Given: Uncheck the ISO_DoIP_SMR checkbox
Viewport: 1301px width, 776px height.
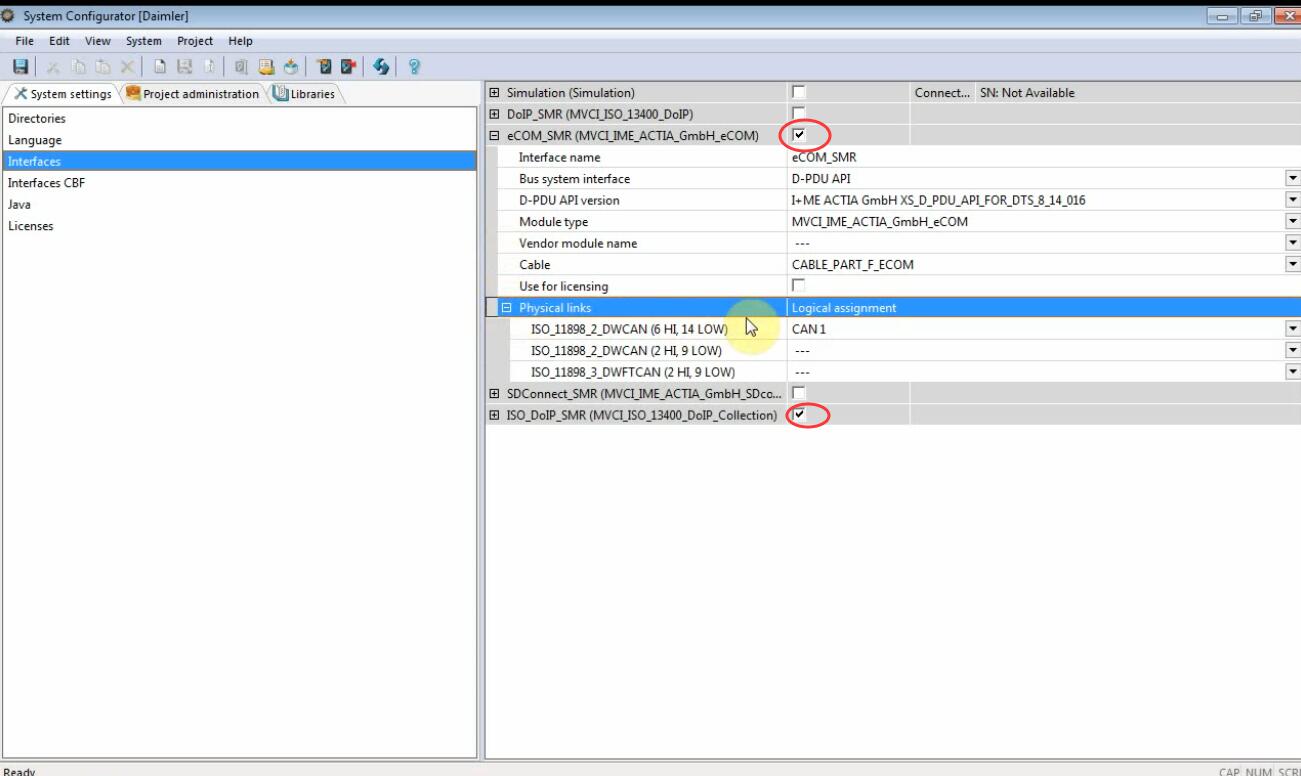Looking at the screenshot, I should click(x=798, y=415).
